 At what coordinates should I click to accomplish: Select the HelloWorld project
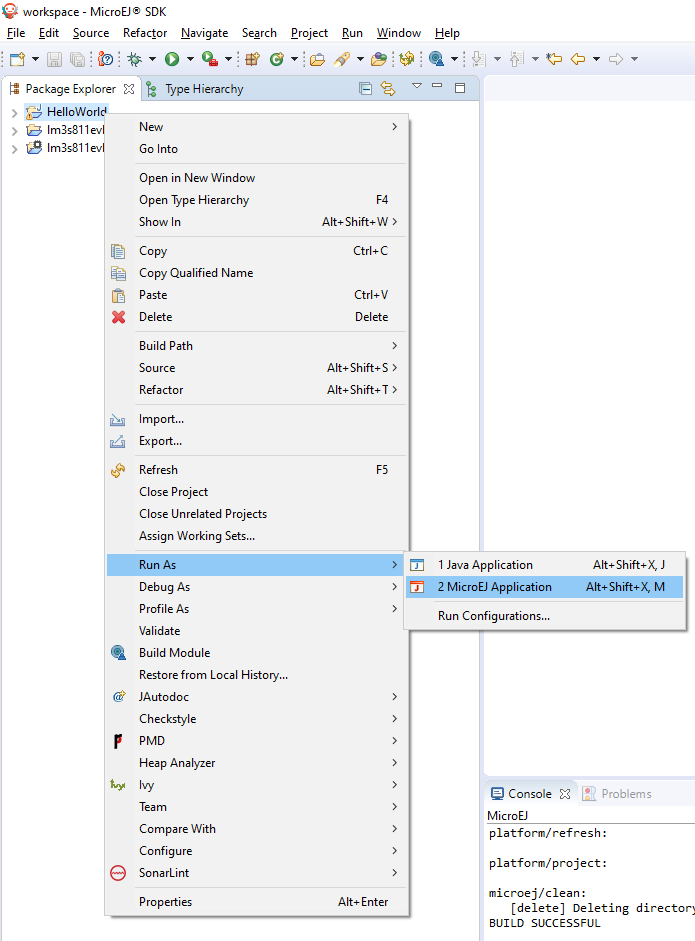66,112
